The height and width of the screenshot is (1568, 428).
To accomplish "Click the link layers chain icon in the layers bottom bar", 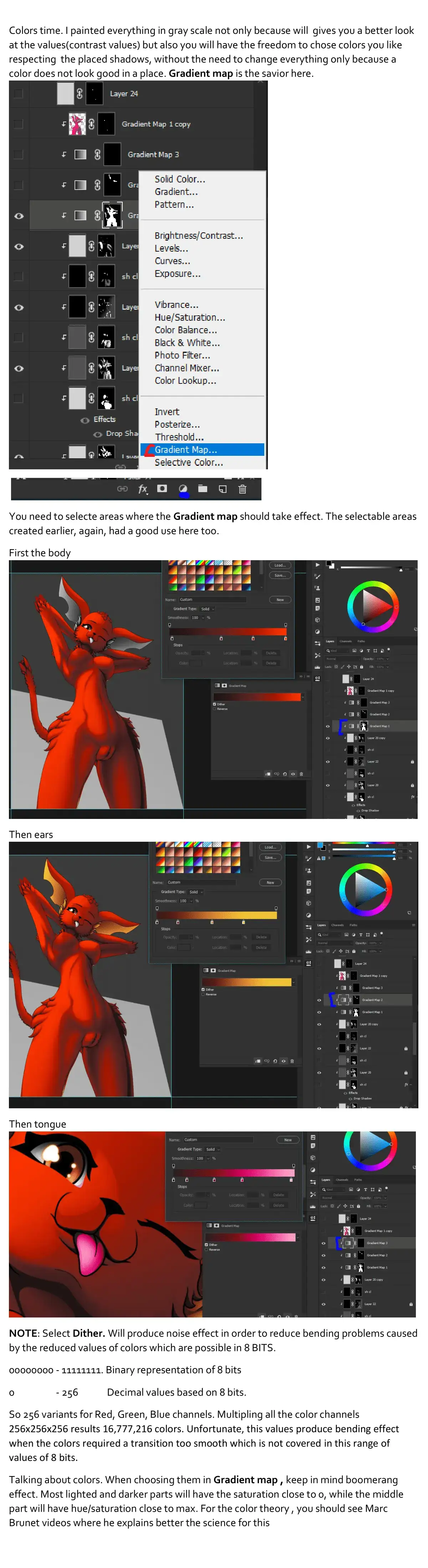I will [122, 489].
